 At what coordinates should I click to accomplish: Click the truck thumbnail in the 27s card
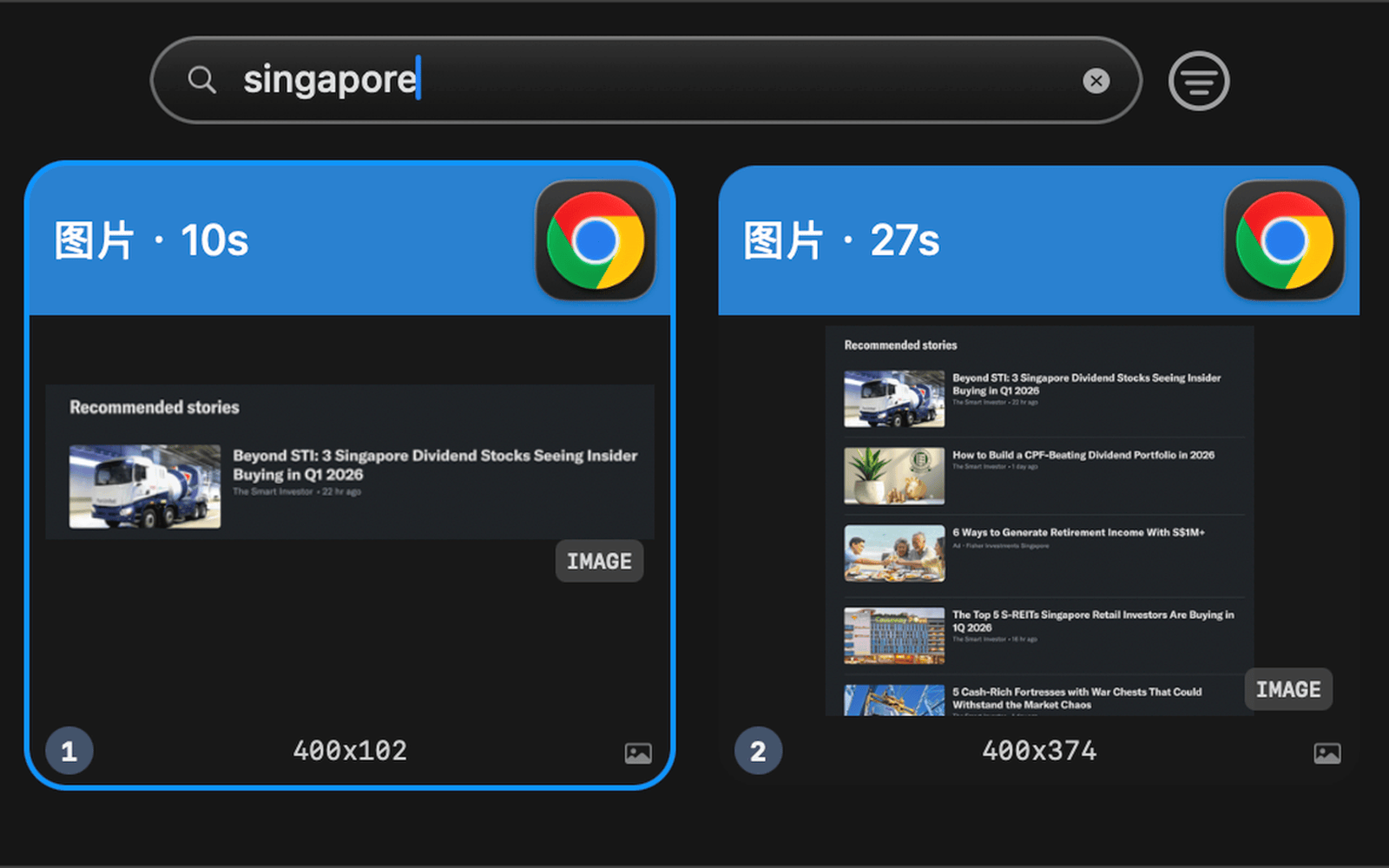point(894,398)
